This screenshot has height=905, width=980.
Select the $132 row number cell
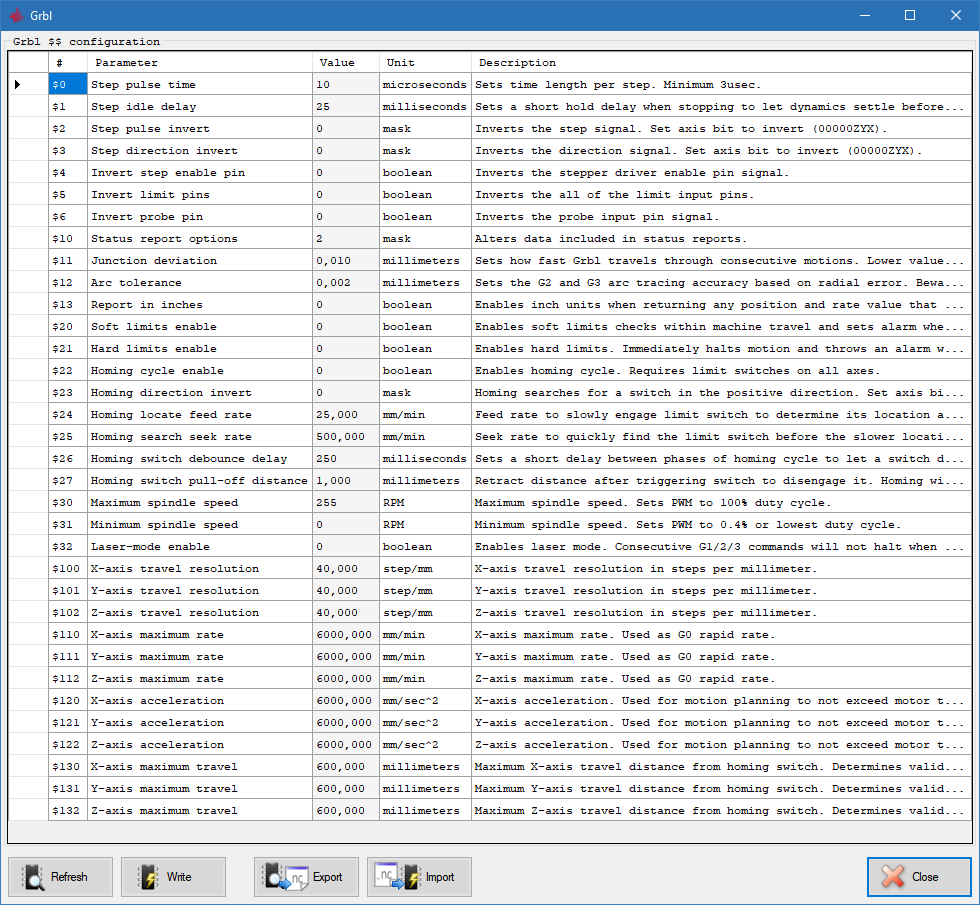click(x=68, y=811)
